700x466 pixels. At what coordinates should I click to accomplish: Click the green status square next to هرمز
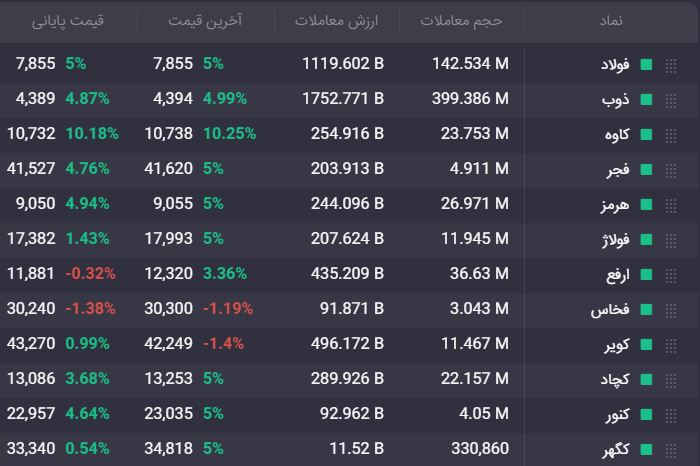[x=646, y=204]
